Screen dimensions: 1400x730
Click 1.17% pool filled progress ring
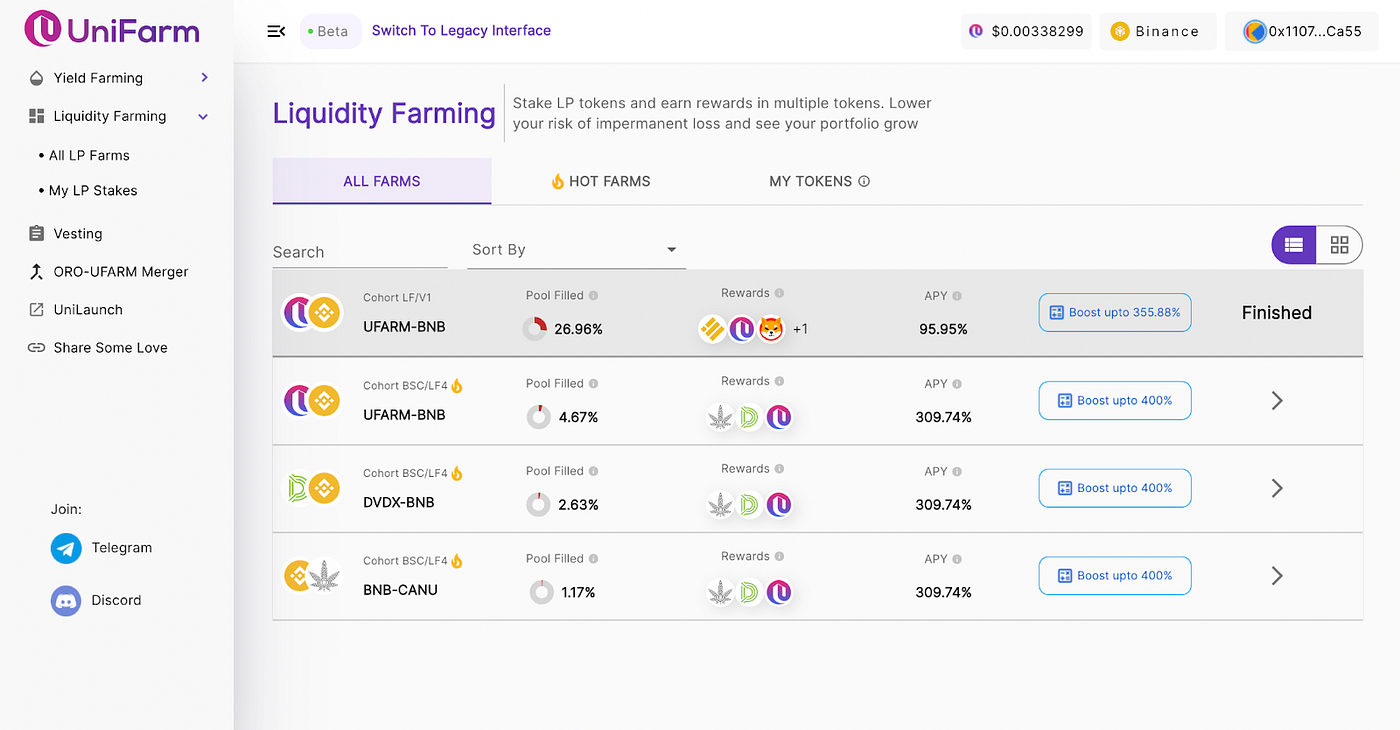click(541, 592)
